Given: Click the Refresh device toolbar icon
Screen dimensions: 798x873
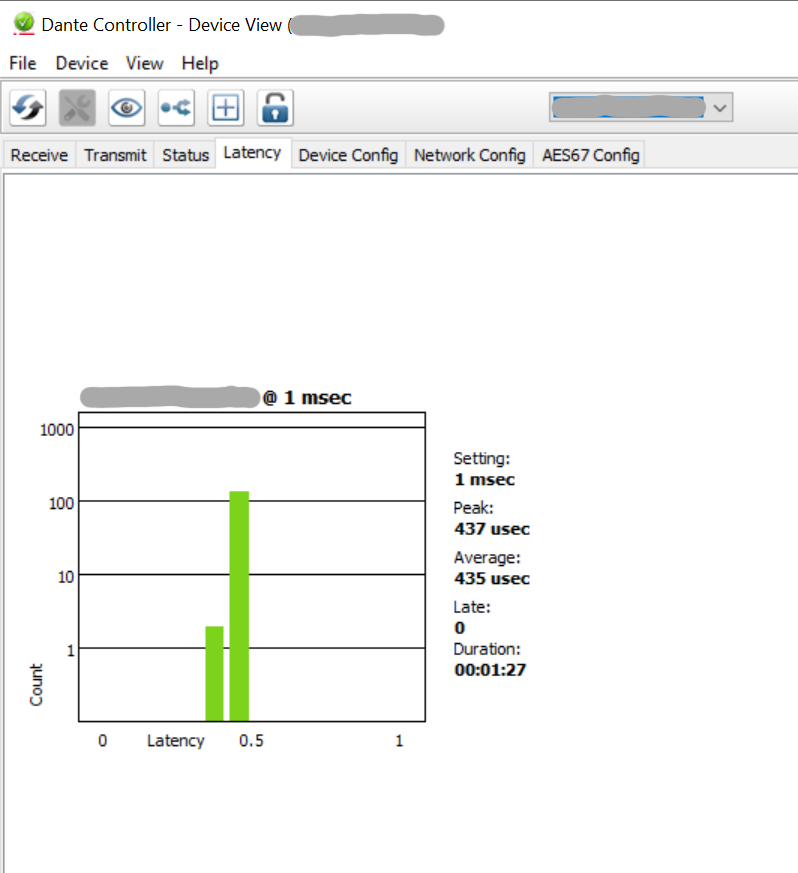Looking at the screenshot, I should 28,107.
